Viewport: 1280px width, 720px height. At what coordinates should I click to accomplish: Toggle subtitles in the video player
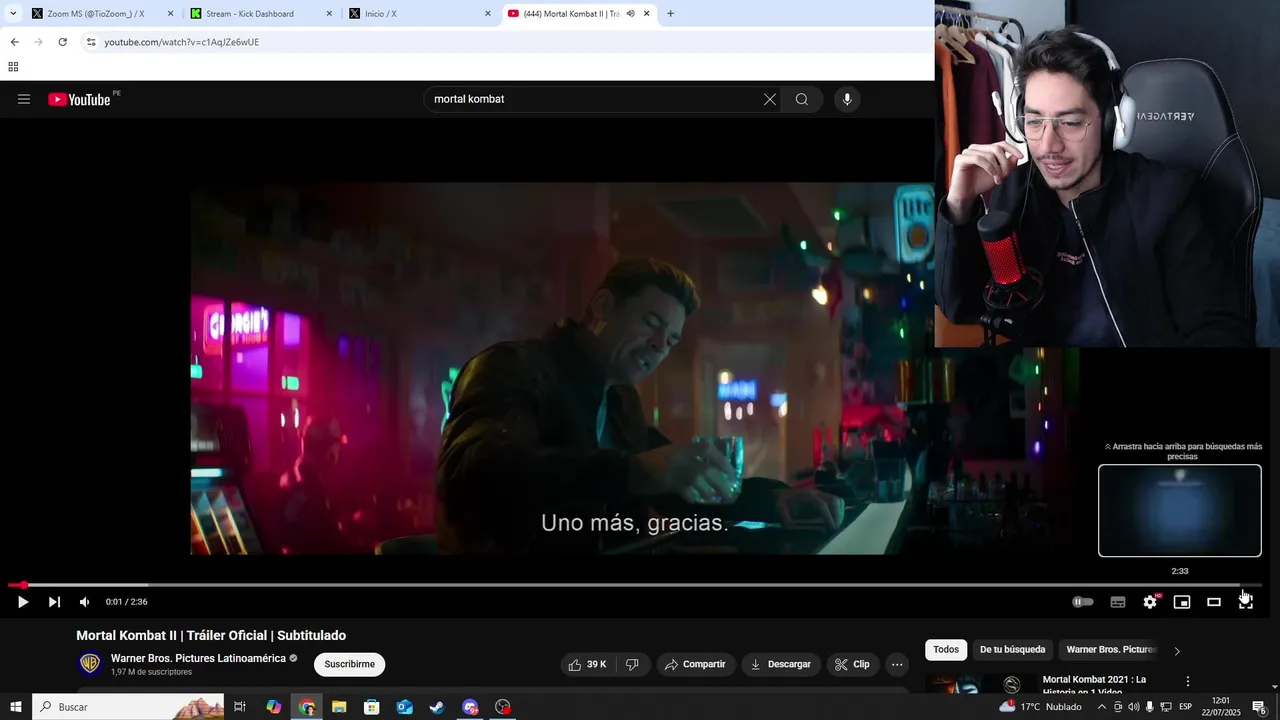[1118, 602]
